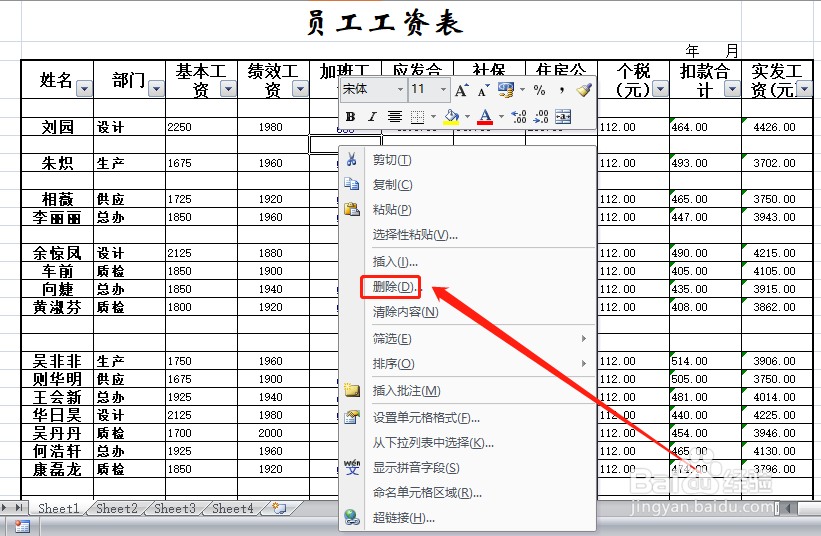This screenshot has height=536, width=821.
Task: Click last sheet navigation arrow
Action: coord(18,507)
